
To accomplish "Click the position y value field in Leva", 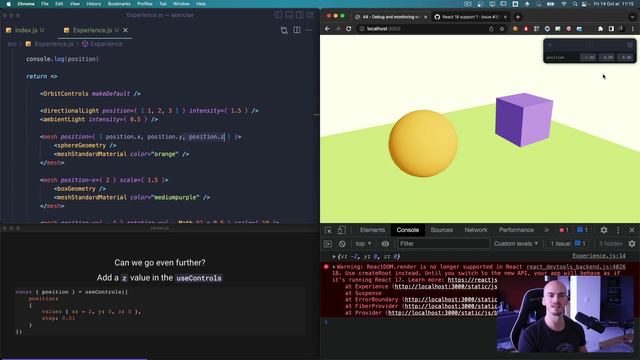I will (608, 58).
